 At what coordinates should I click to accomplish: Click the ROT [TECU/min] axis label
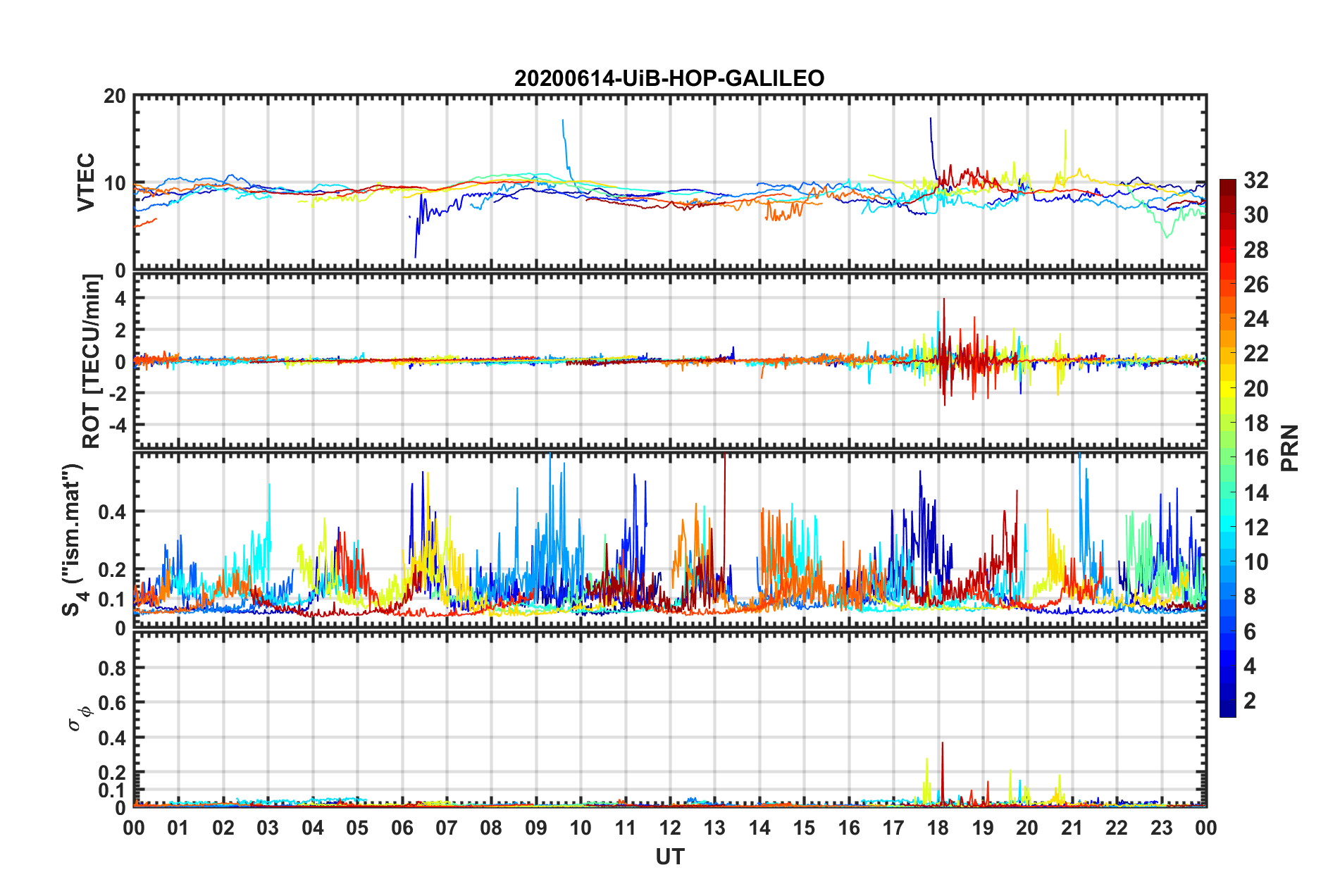[x=91, y=361]
